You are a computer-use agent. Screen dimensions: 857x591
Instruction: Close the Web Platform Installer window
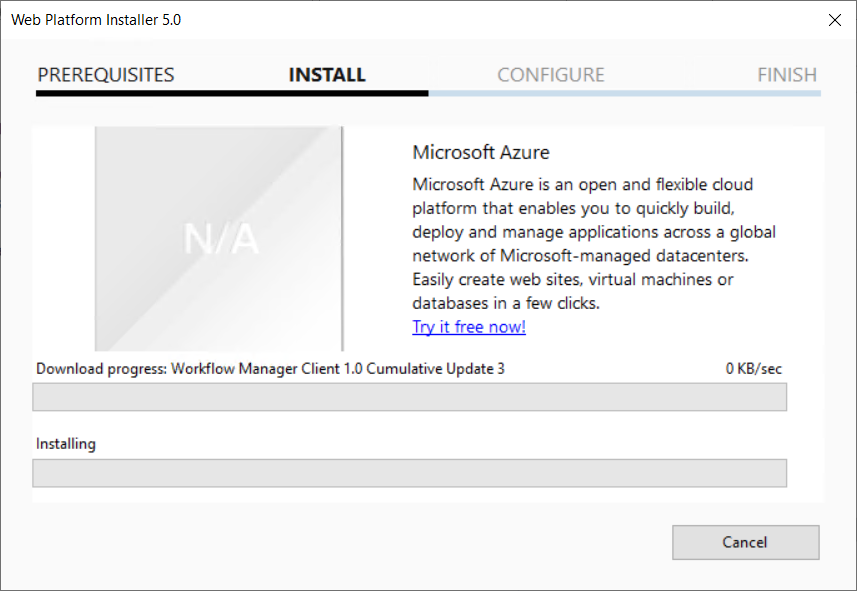point(835,19)
